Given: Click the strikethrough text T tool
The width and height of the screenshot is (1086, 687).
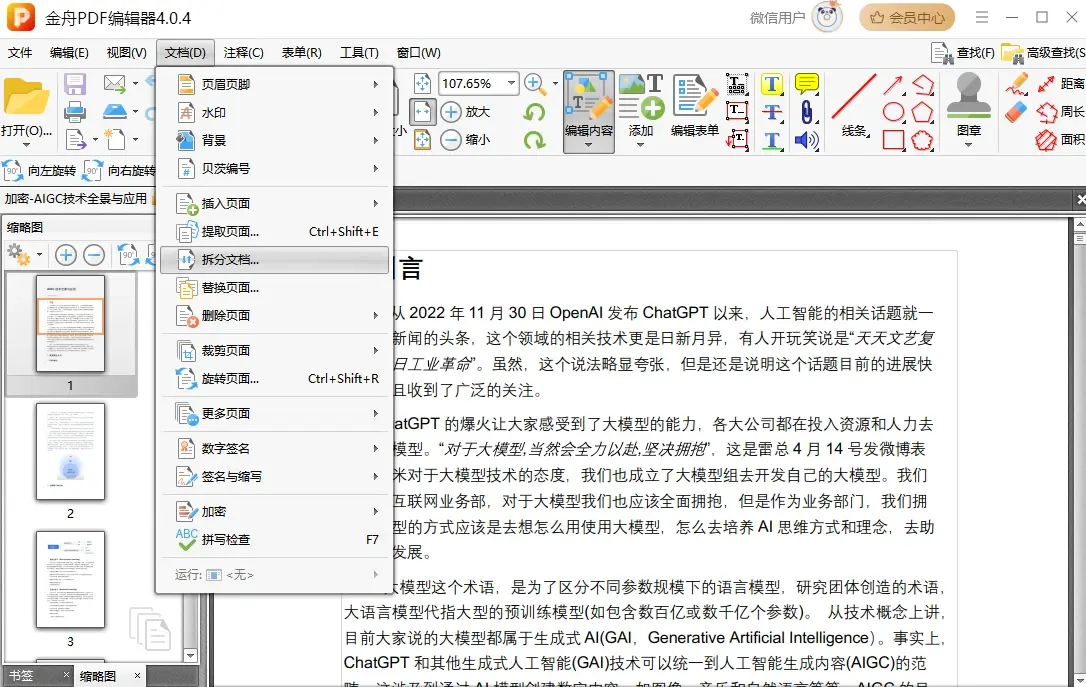Looking at the screenshot, I should point(772,112).
